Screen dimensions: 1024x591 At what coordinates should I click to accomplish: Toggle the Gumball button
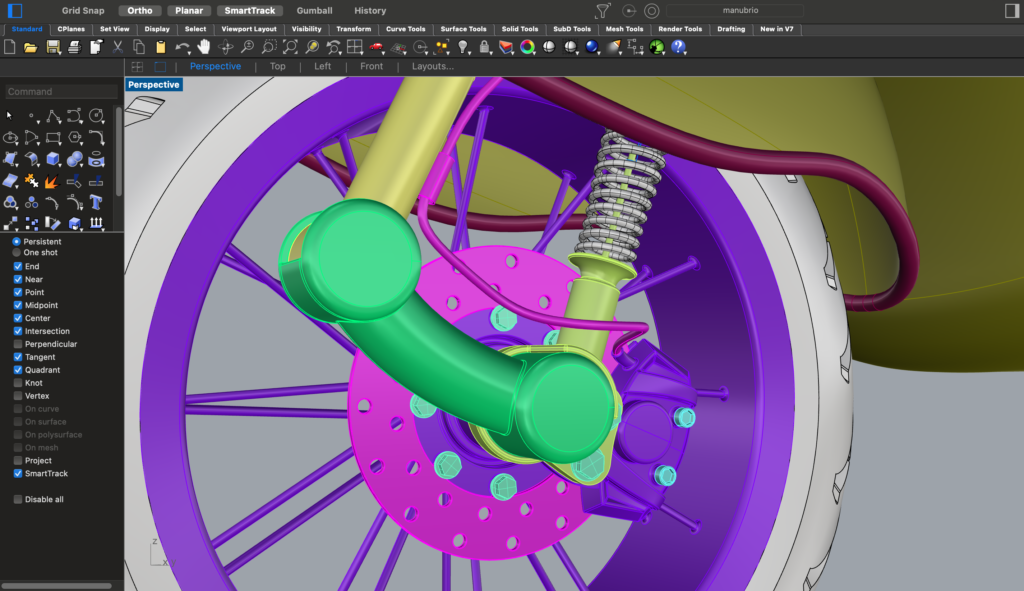coord(314,11)
